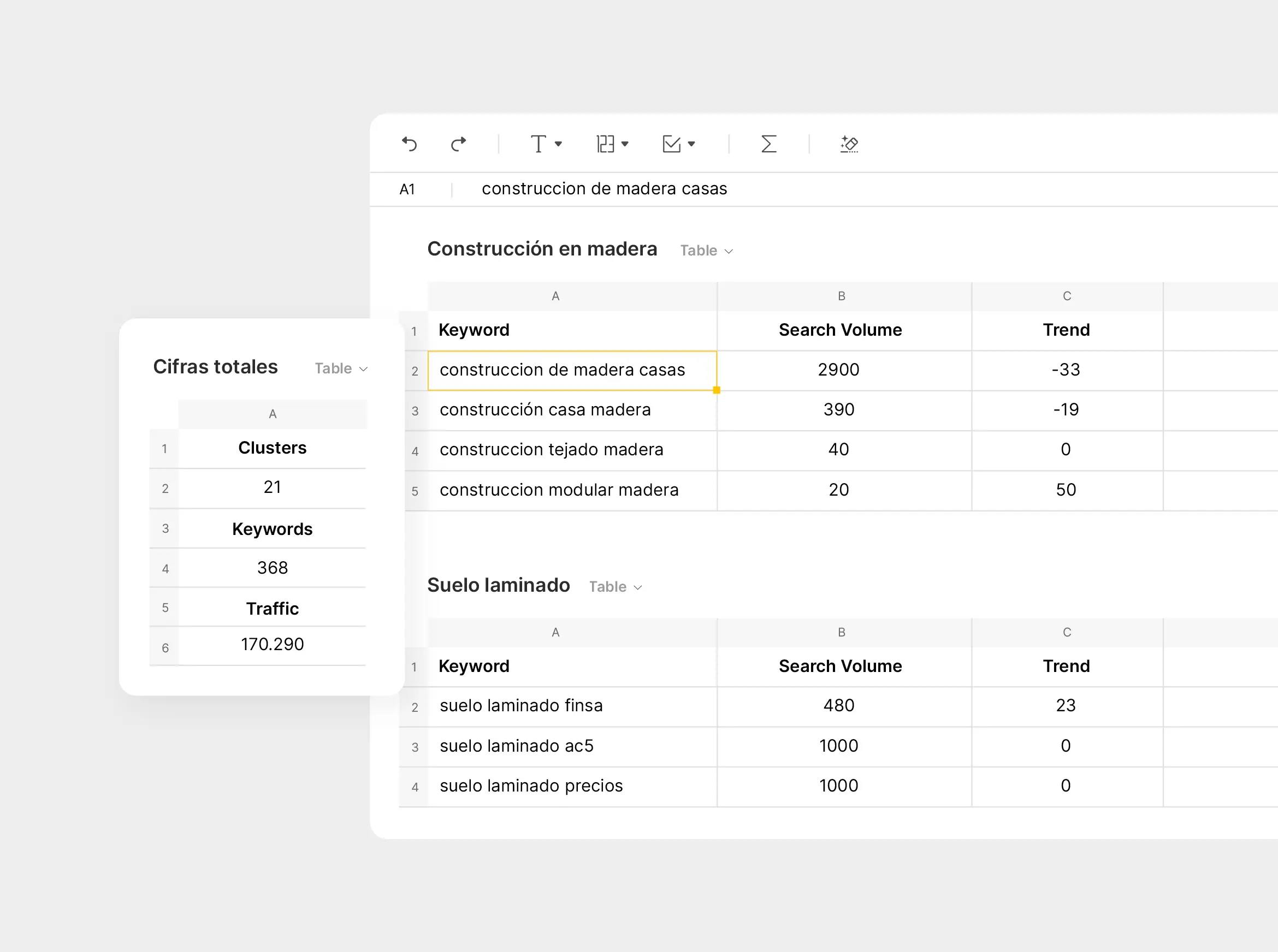Click the checkbox insert icon
Viewport: 1278px width, 952px height.
coord(672,144)
